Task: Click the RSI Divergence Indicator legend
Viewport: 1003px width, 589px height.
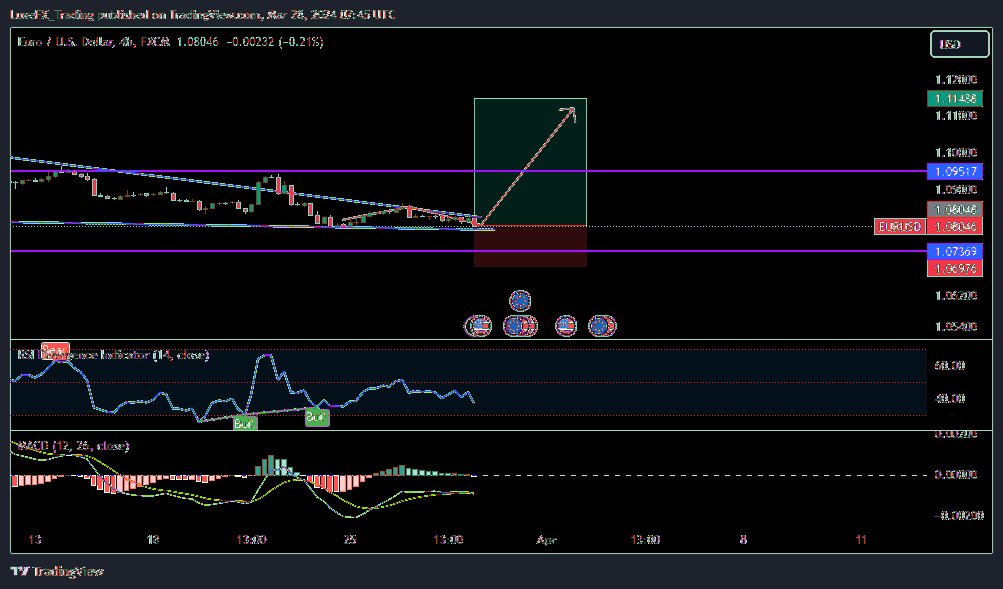Action: click(x=113, y=354)
